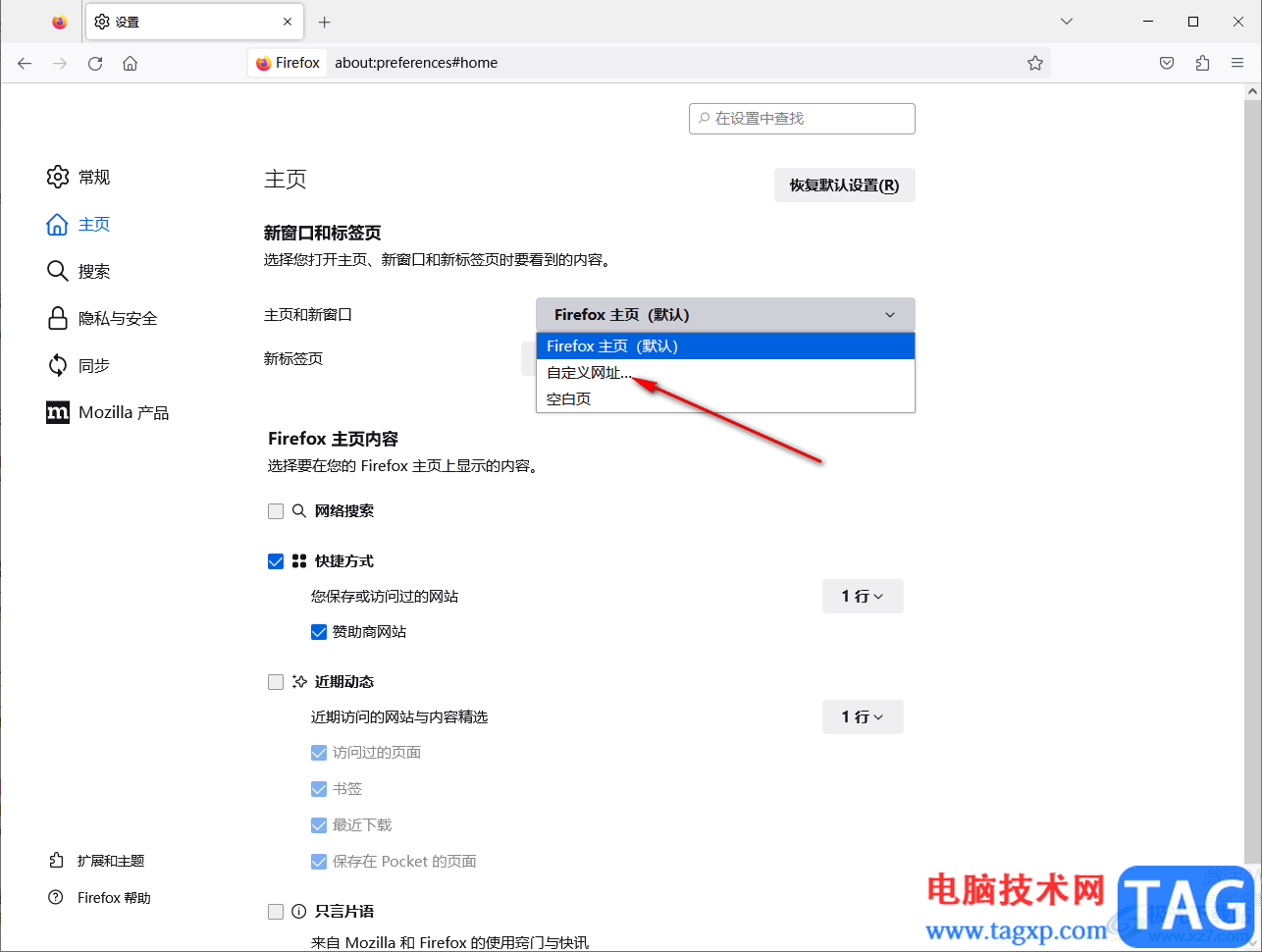
Task: Open the 同步 settings category
Action: click(x=79, y=365)
